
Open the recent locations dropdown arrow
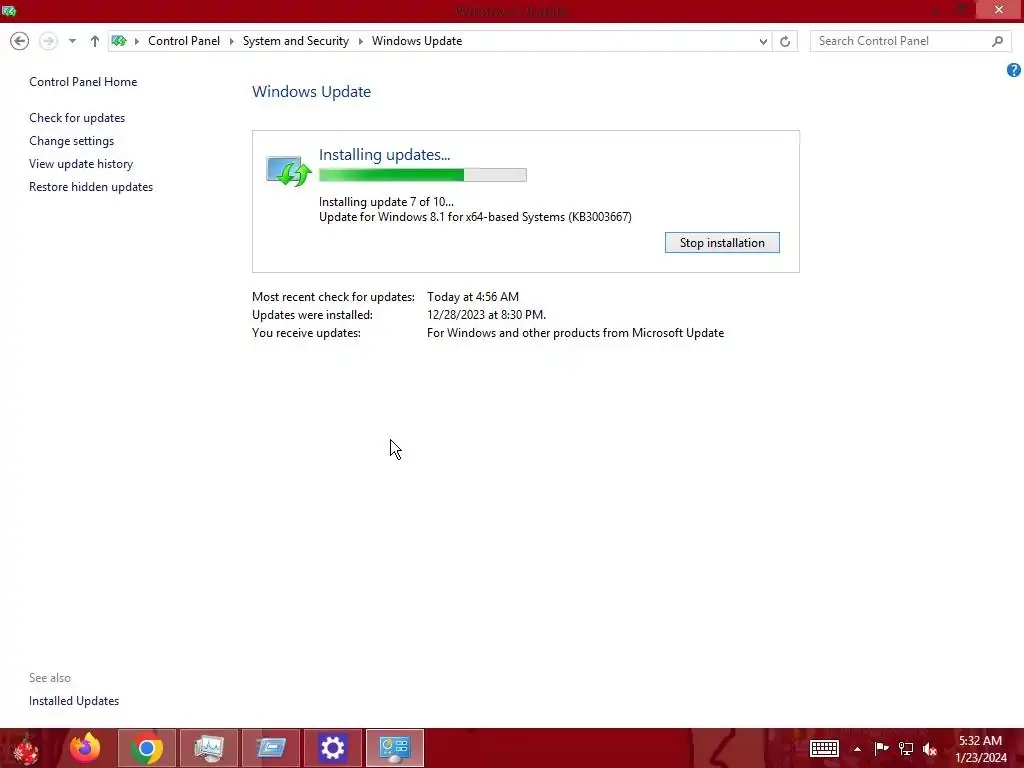[72, 41]
